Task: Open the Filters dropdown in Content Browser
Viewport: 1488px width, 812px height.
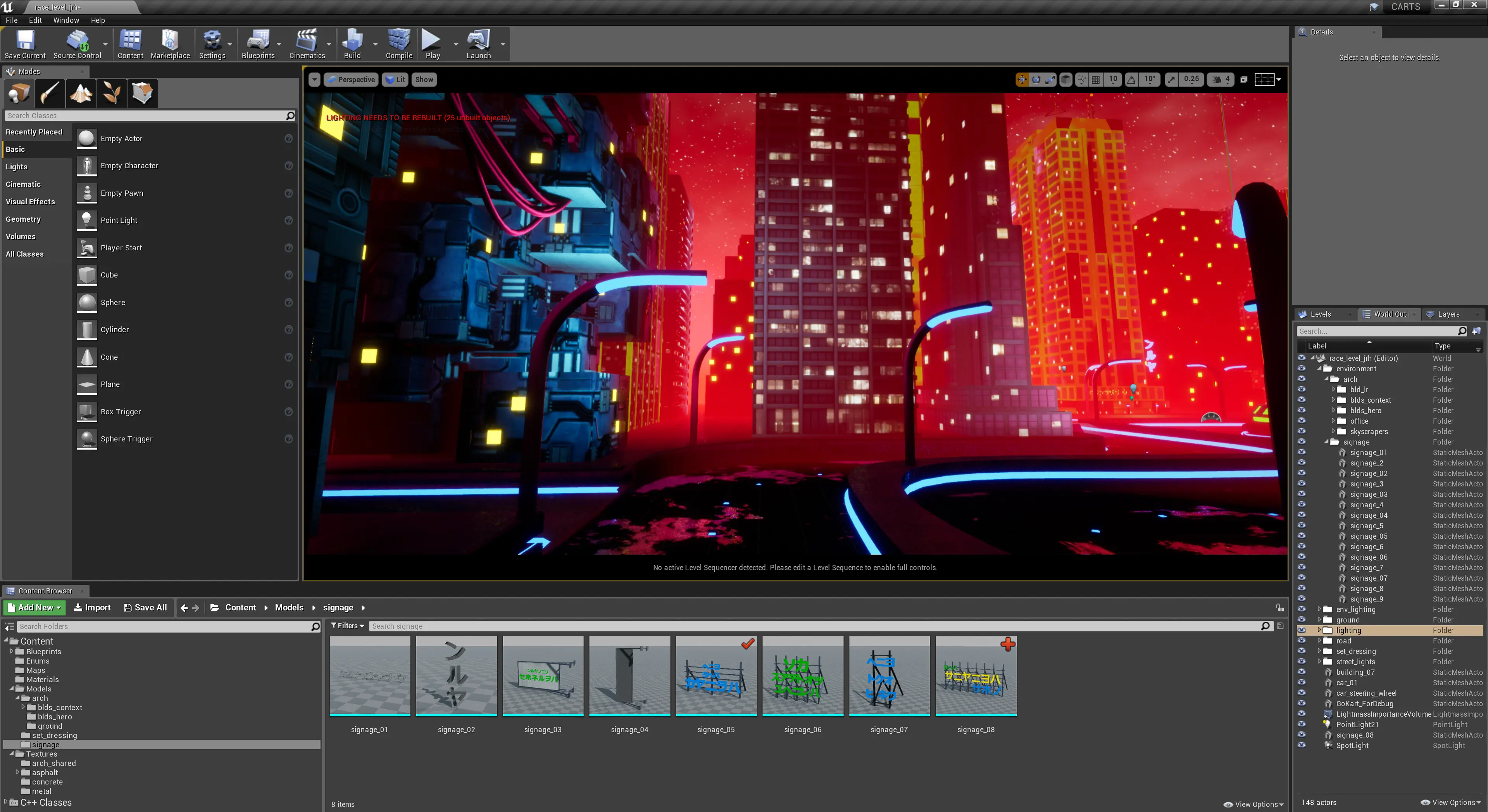Action: 347,626
